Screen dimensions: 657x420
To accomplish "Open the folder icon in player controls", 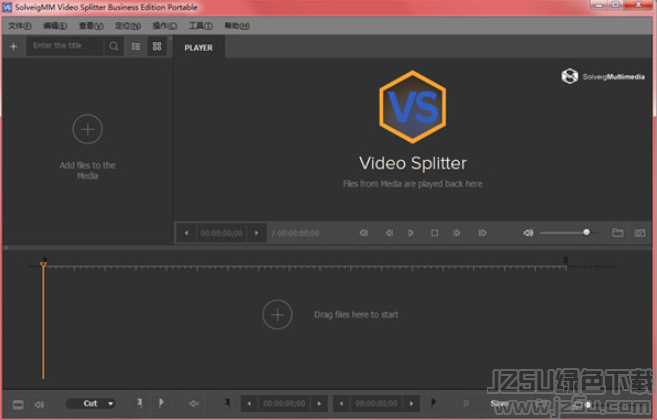I will pyautogui.click(x=618, y=233).
